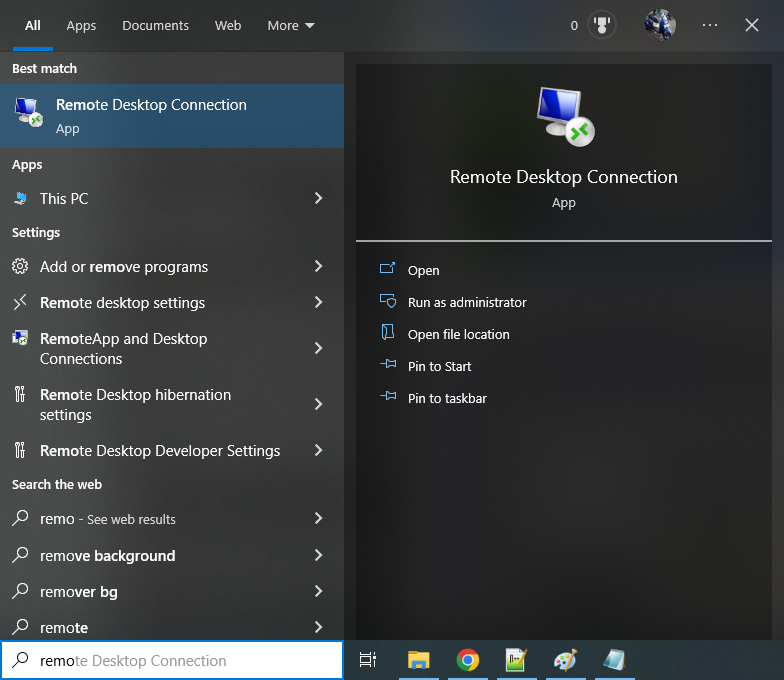Expand Remote Desktop hibernation settings arrow
784x680 pixels.
point(318,404)
